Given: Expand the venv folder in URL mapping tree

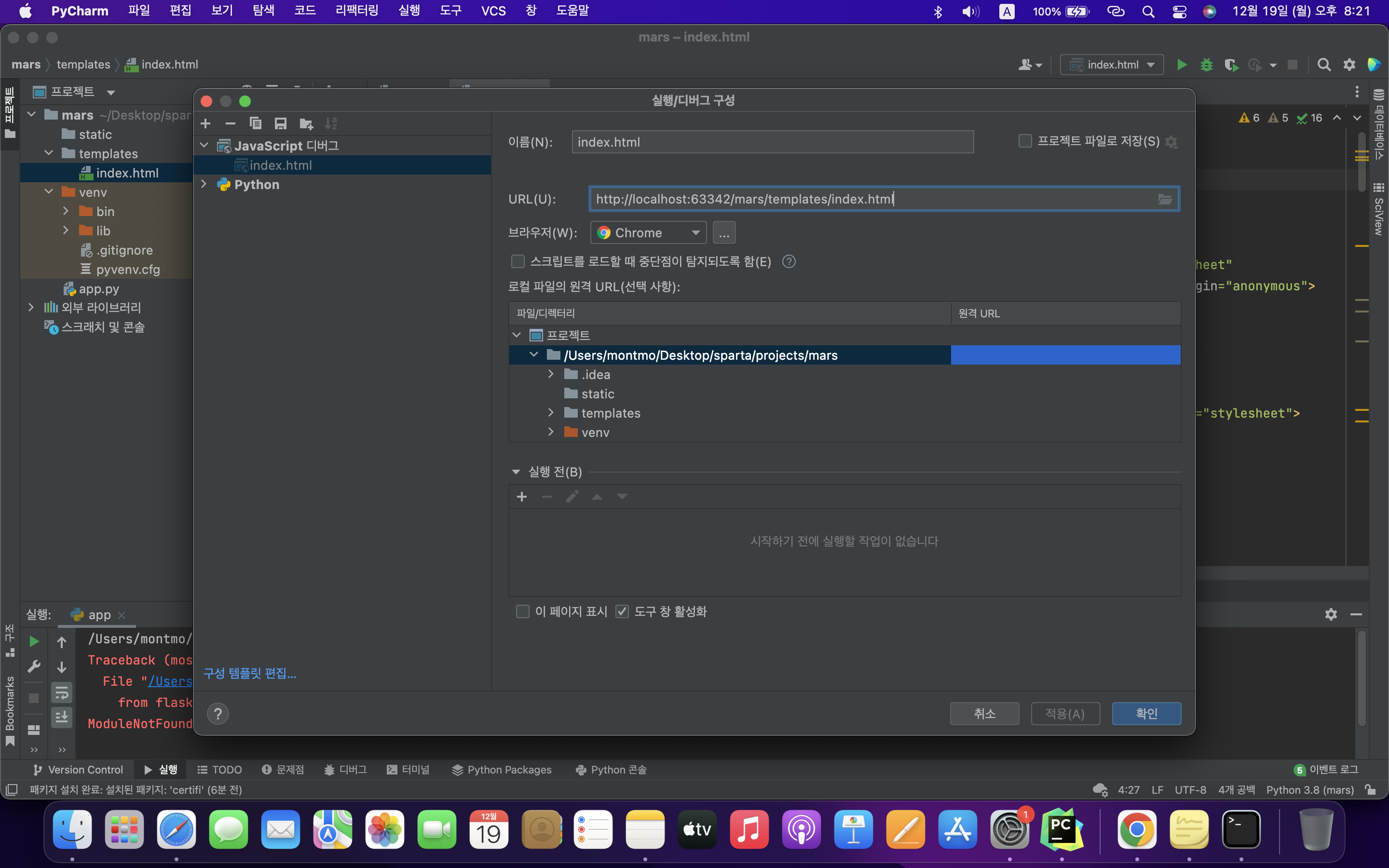Looking at the screenshot, I should point(551,432).
